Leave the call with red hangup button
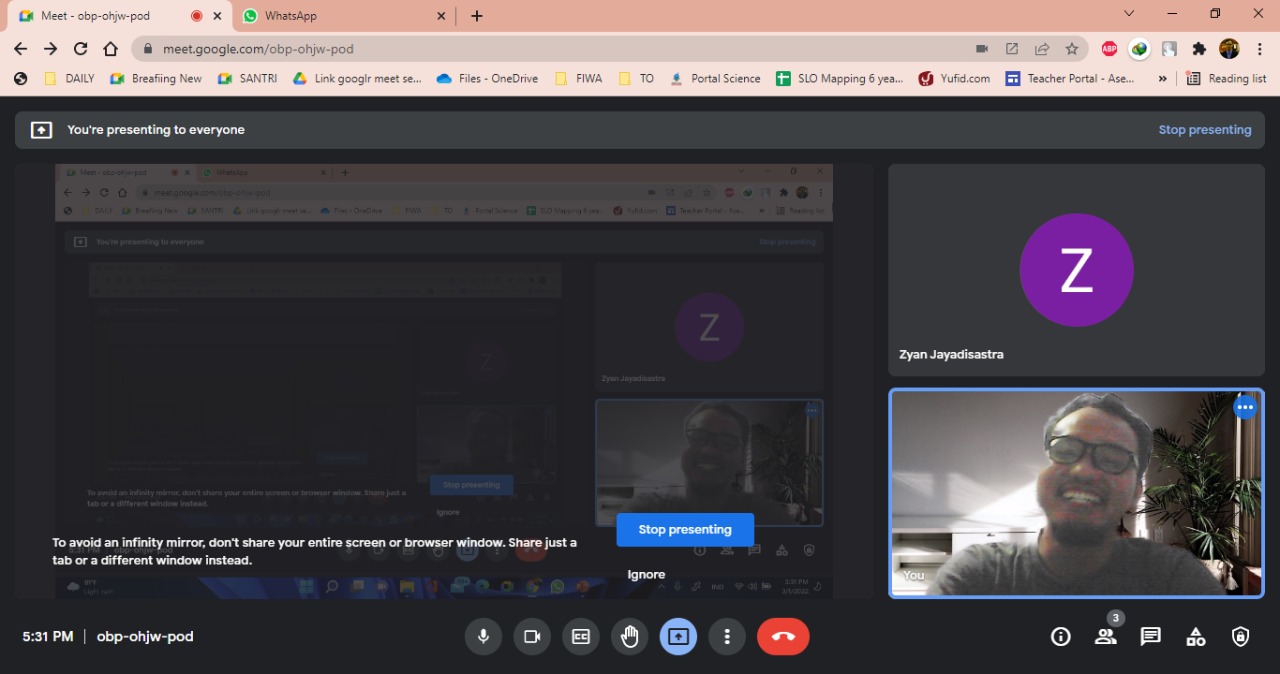 (x=783, y=637)
